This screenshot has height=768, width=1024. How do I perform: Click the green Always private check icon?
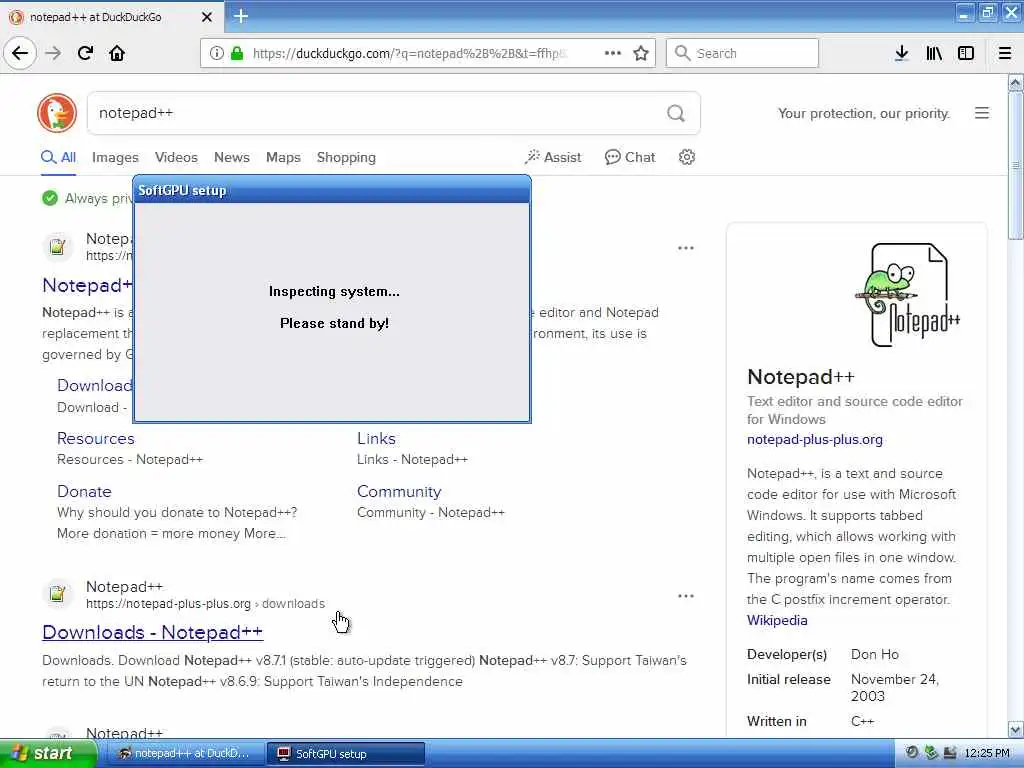click(50, 198)
